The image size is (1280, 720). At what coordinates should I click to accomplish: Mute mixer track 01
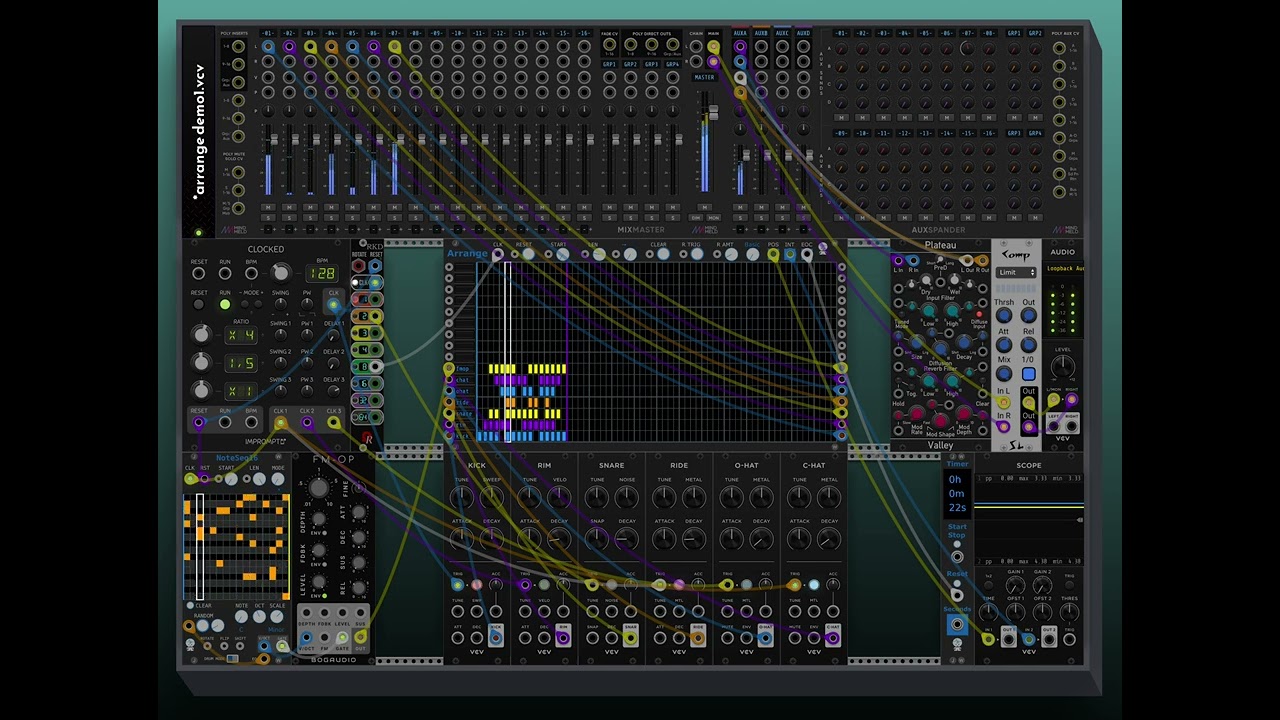268,207
